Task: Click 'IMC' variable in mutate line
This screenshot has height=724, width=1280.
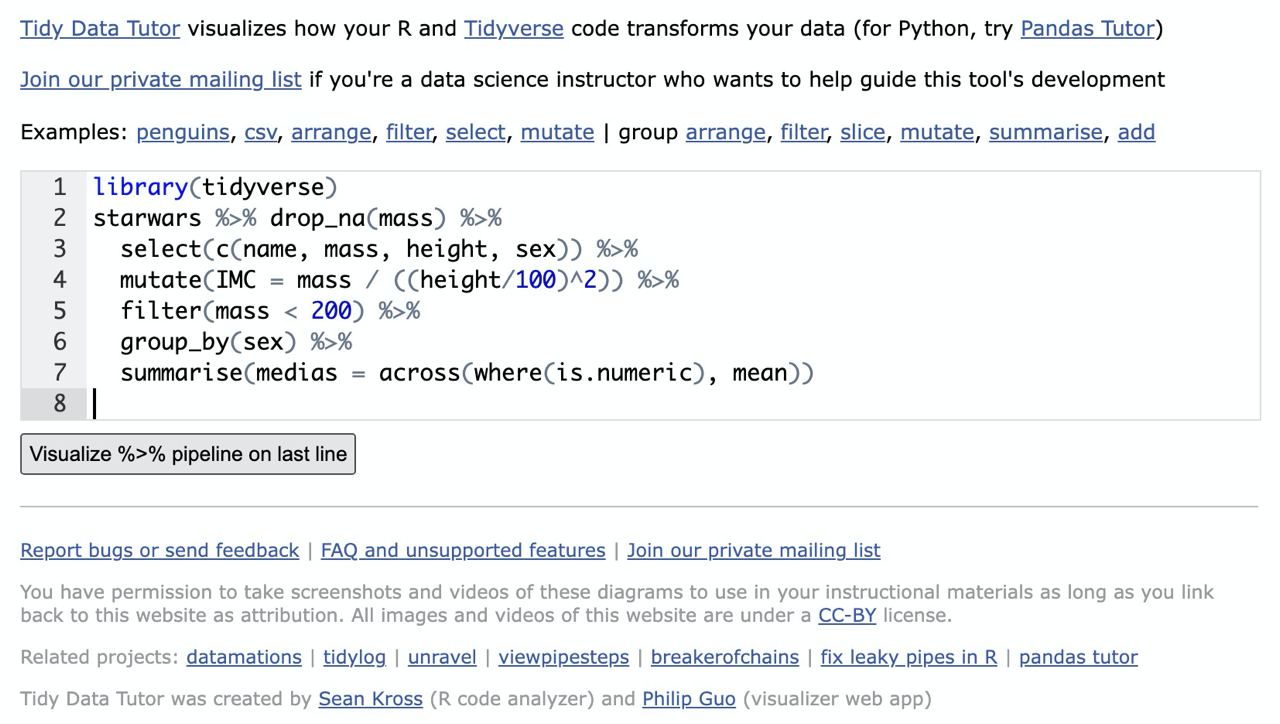Action: [236, 280]
